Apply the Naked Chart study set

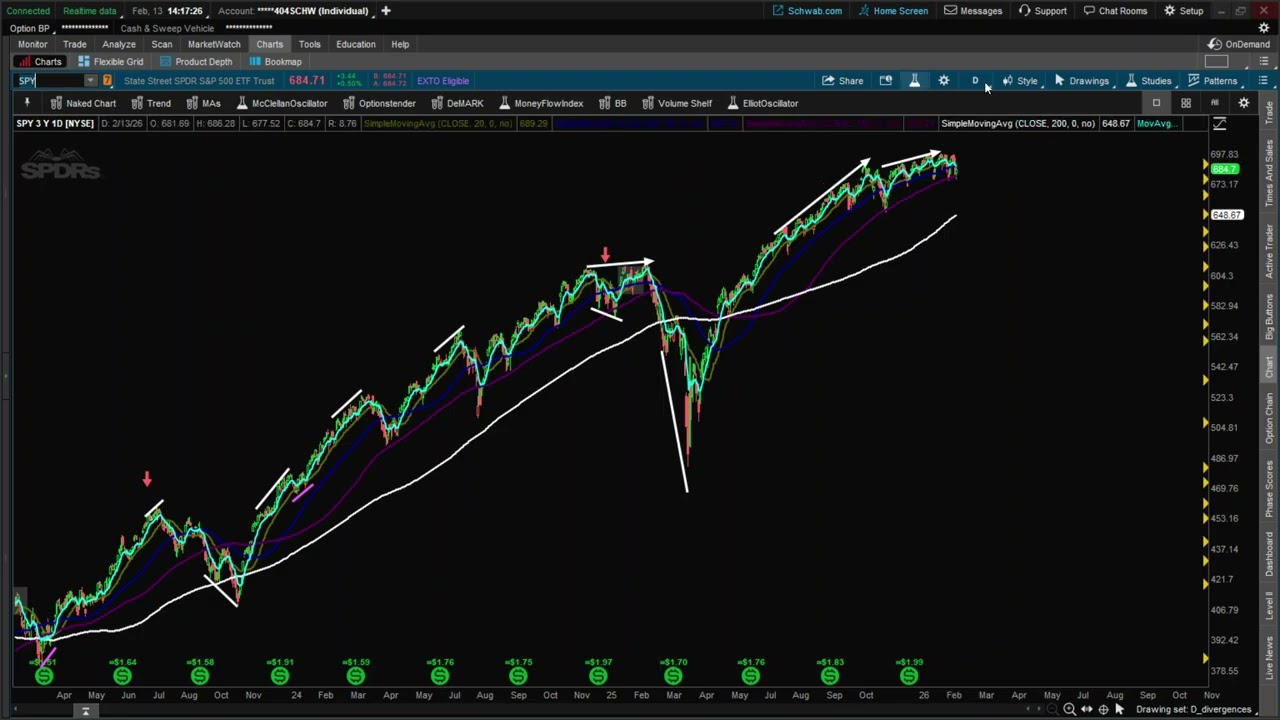pyautogui.click(x=82, y=103)
